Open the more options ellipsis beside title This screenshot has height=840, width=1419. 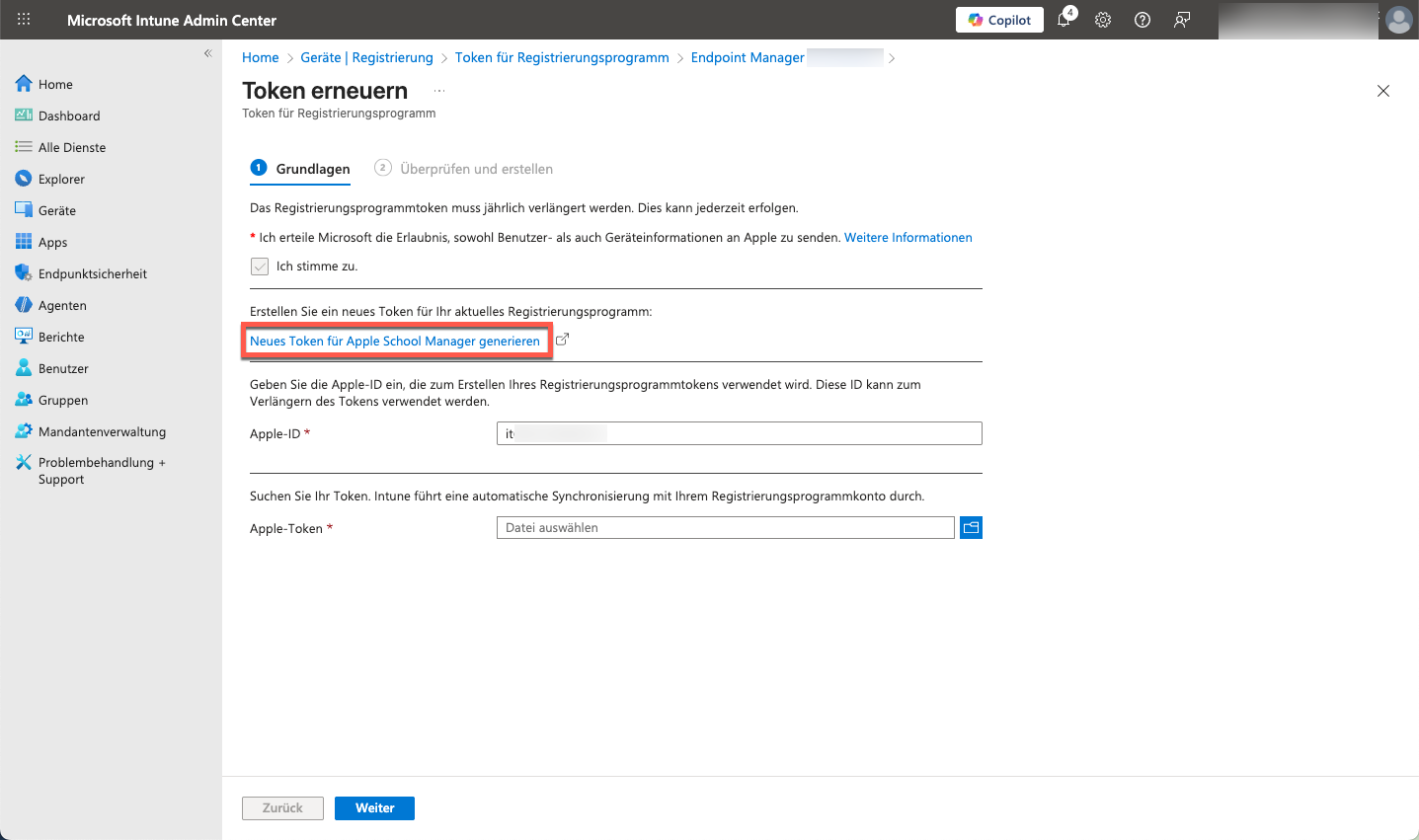(x=439, y=91)
